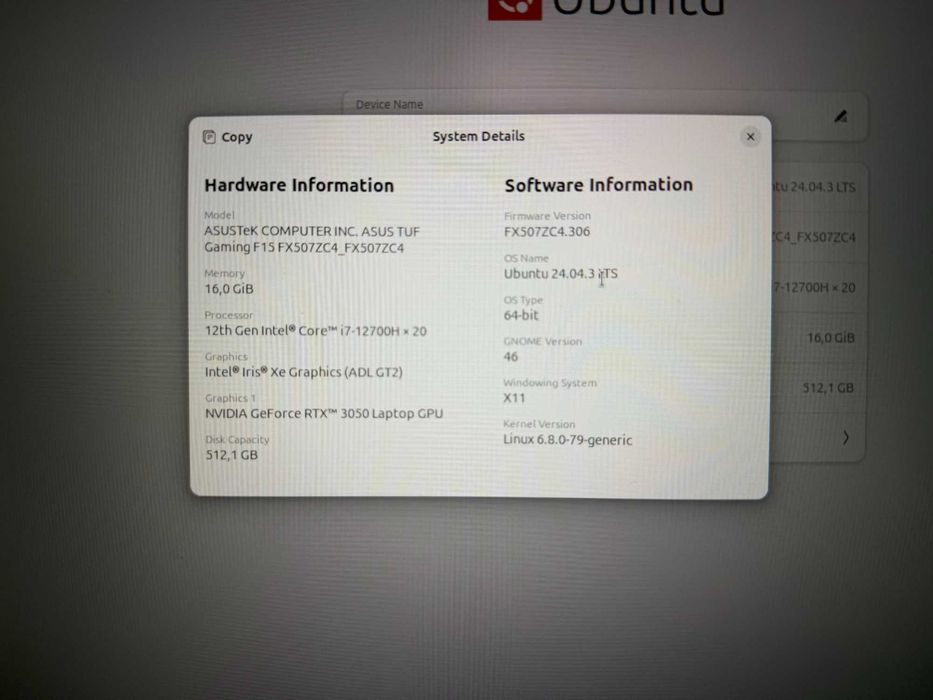Open the chevron row in the About panel
The width and height of the screenshot is (933, 700).
pyautogui.click(x=845, y=438)
